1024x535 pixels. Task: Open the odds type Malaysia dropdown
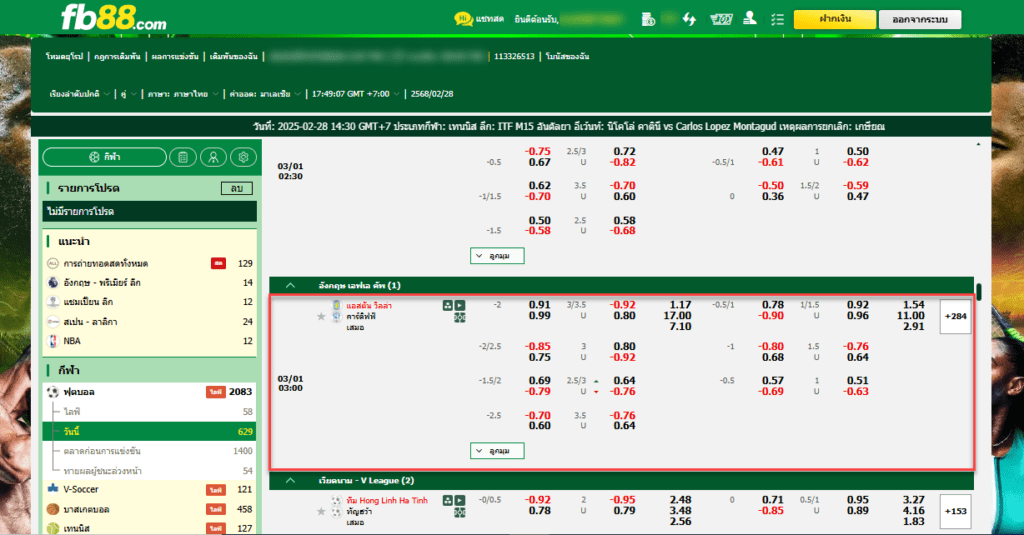[265, 94]
